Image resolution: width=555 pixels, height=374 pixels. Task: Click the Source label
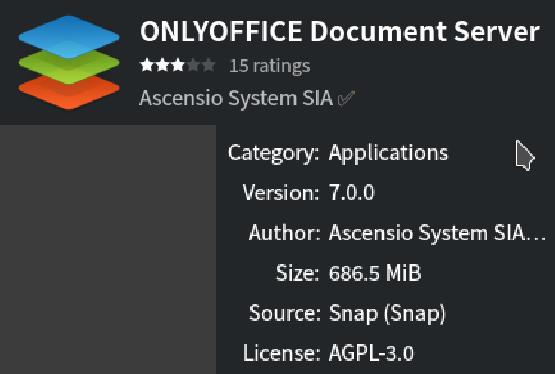(284, 313)
